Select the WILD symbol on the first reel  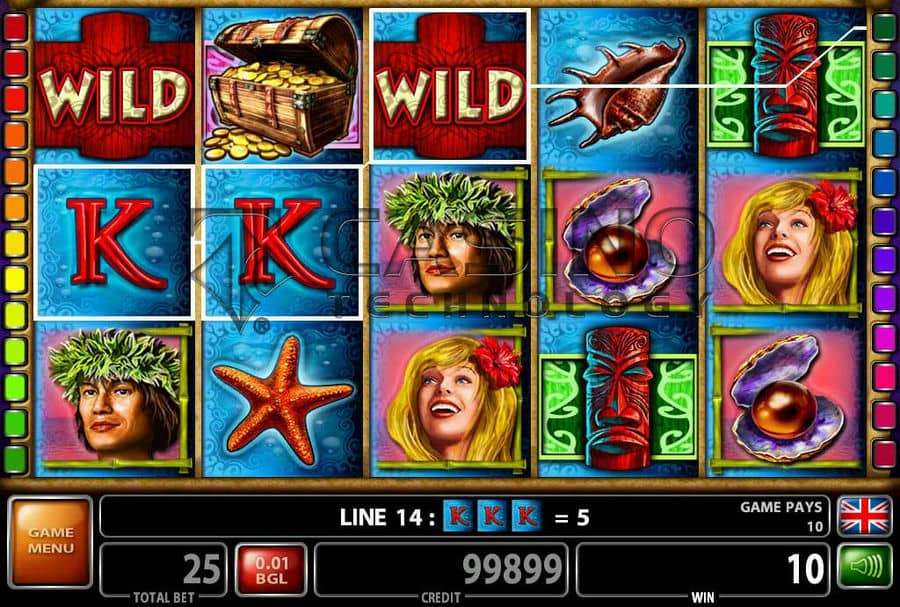point(115,86)
